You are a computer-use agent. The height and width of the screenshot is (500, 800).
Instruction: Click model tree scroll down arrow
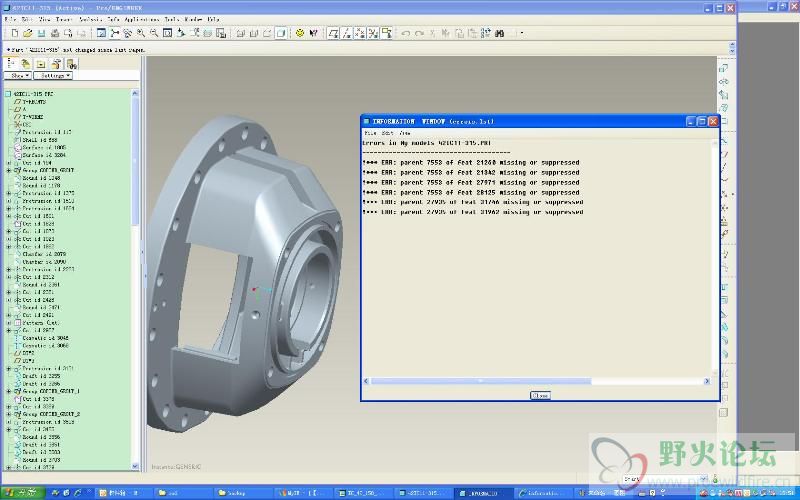(135, 466)
